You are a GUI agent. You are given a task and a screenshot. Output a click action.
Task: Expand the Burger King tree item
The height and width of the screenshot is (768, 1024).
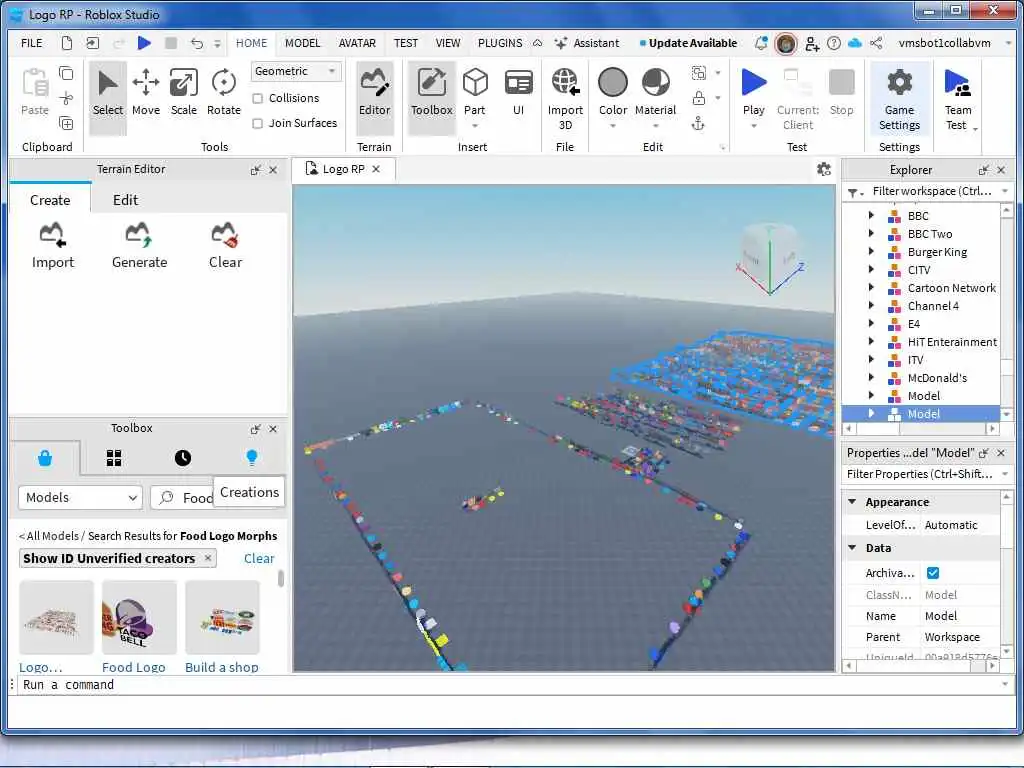pyautogui.click(x=871, y=251)
